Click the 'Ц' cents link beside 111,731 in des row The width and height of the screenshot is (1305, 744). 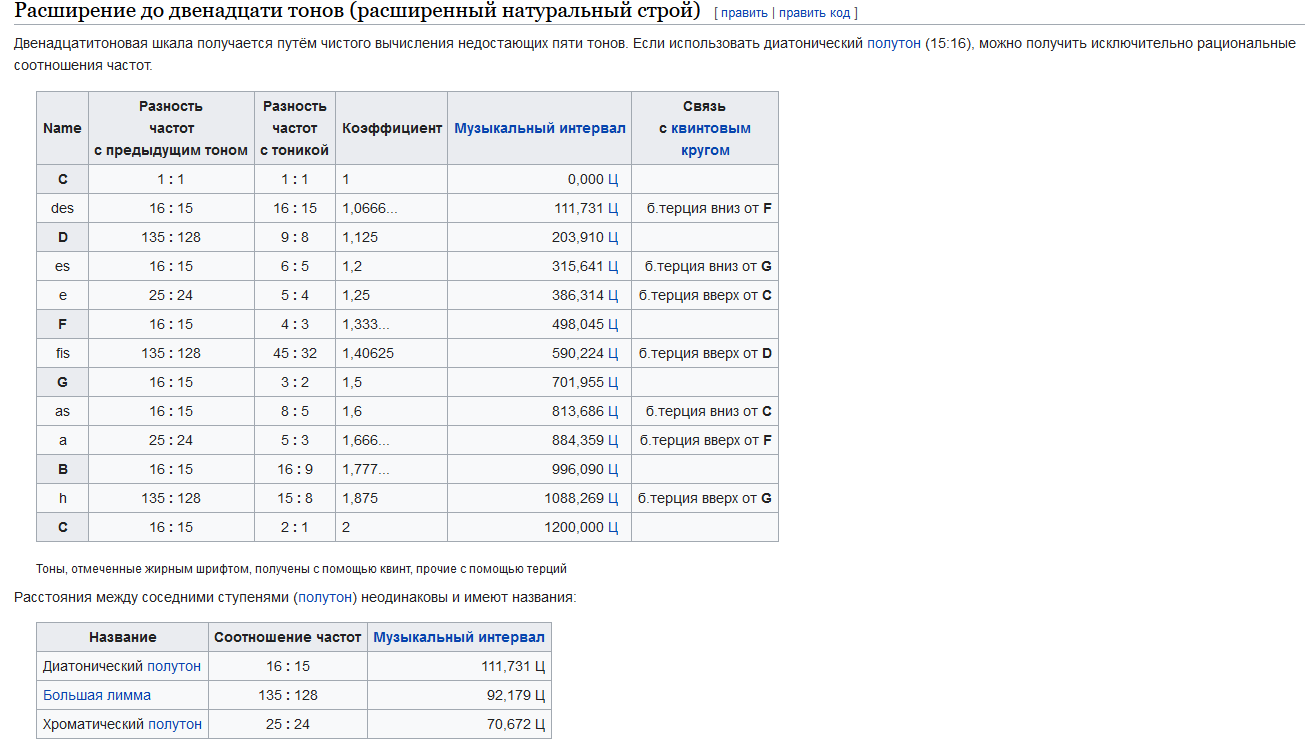[x=613, y=208]
